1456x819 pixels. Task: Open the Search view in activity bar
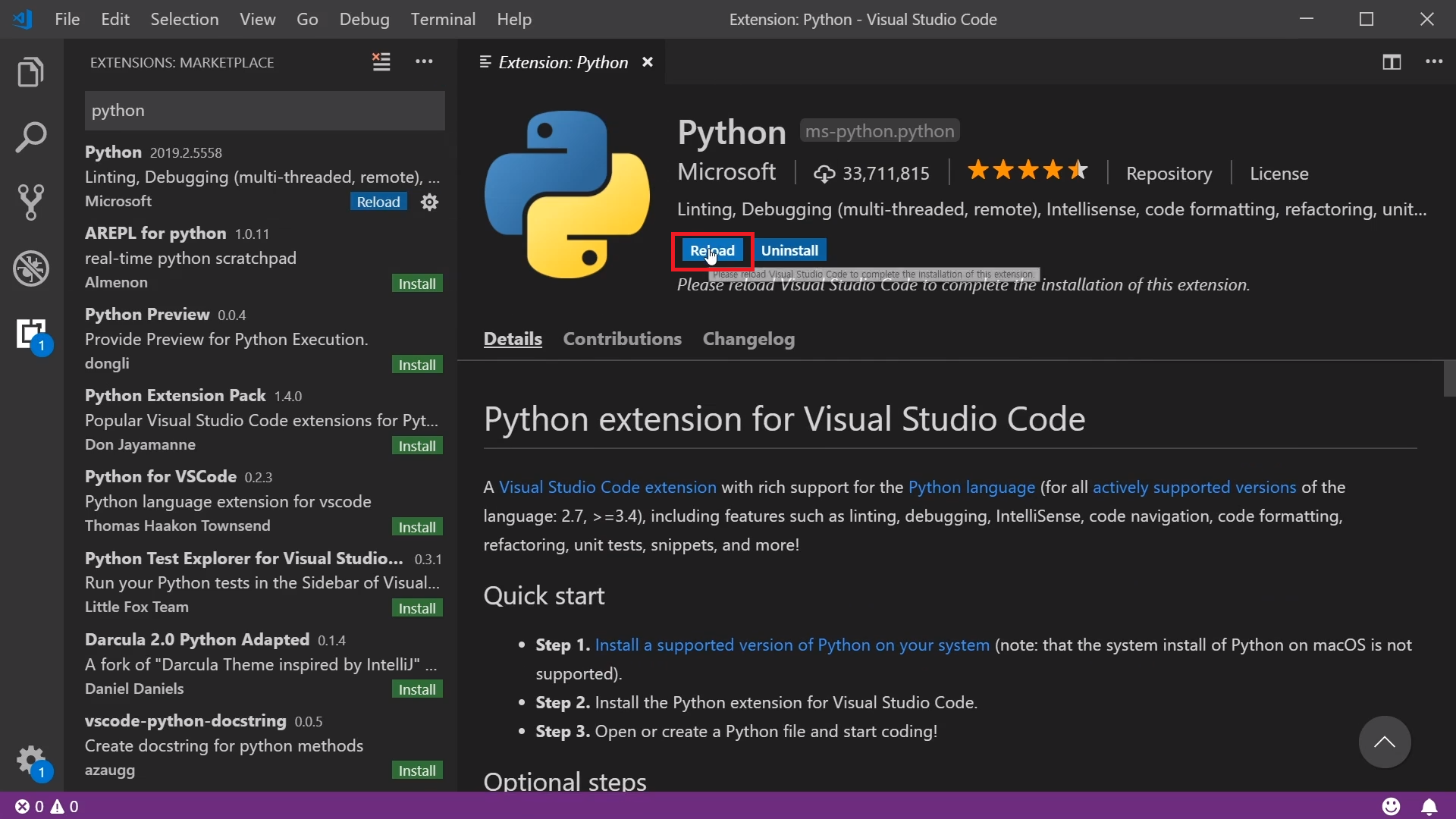point(31,137)
